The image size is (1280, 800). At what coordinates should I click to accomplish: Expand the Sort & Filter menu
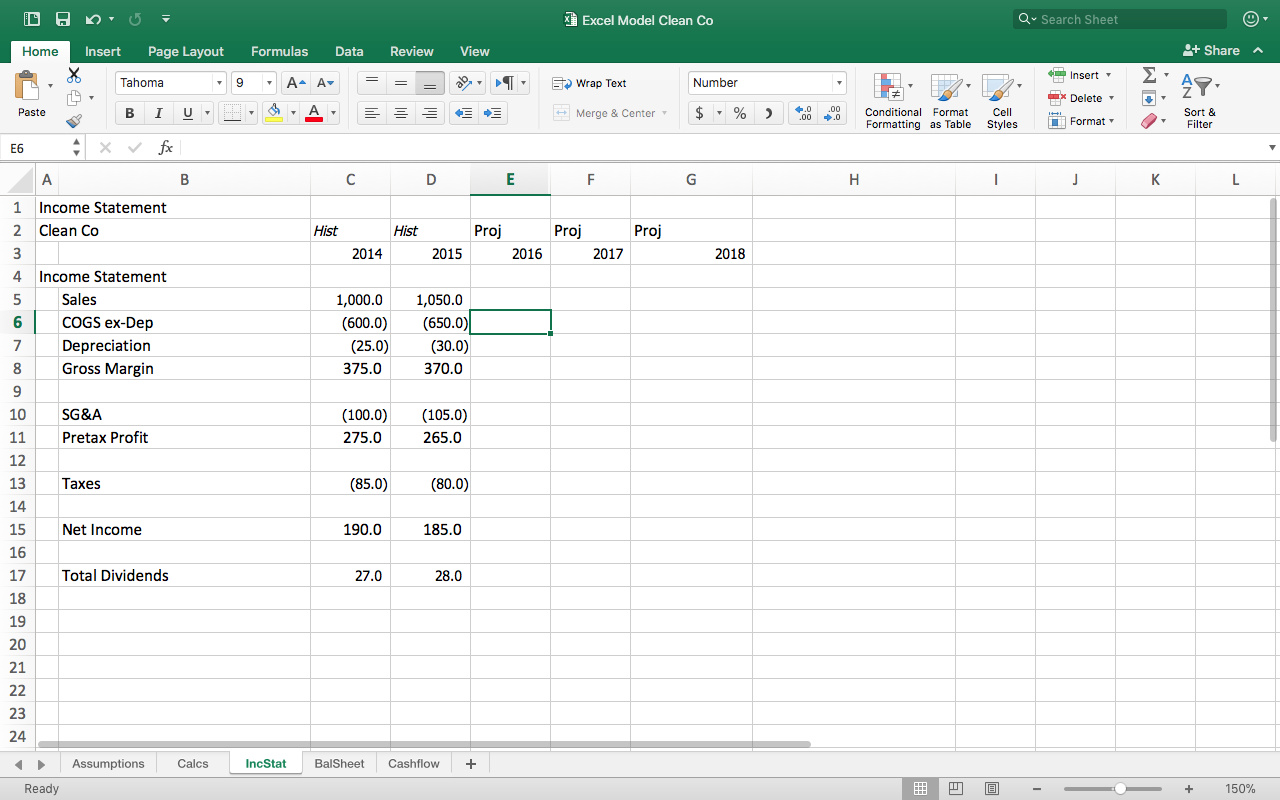[x=1199, y=101]
